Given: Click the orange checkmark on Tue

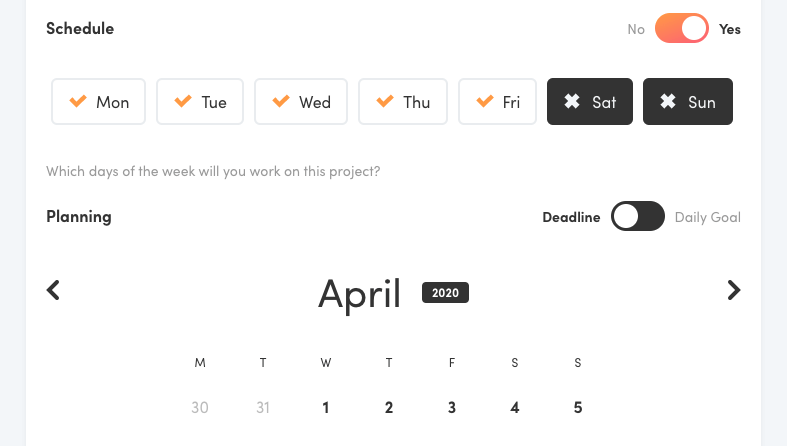Looking at the screenshot, I should click(183, 101).
